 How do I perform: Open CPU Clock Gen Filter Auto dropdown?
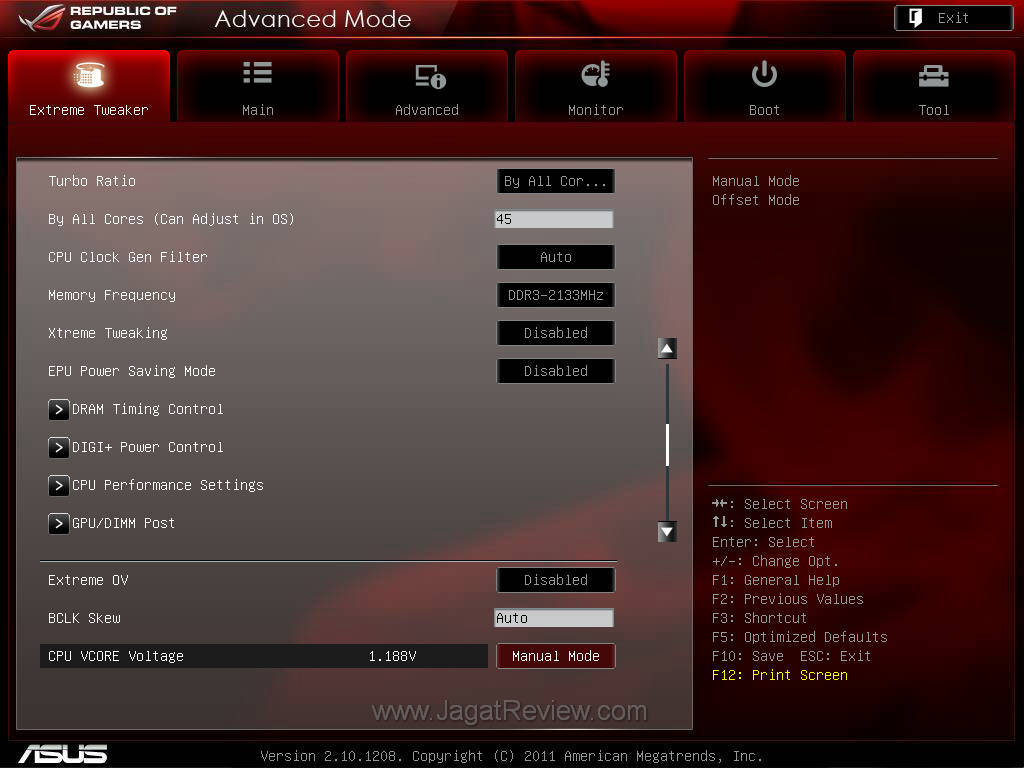coord(555,257)
